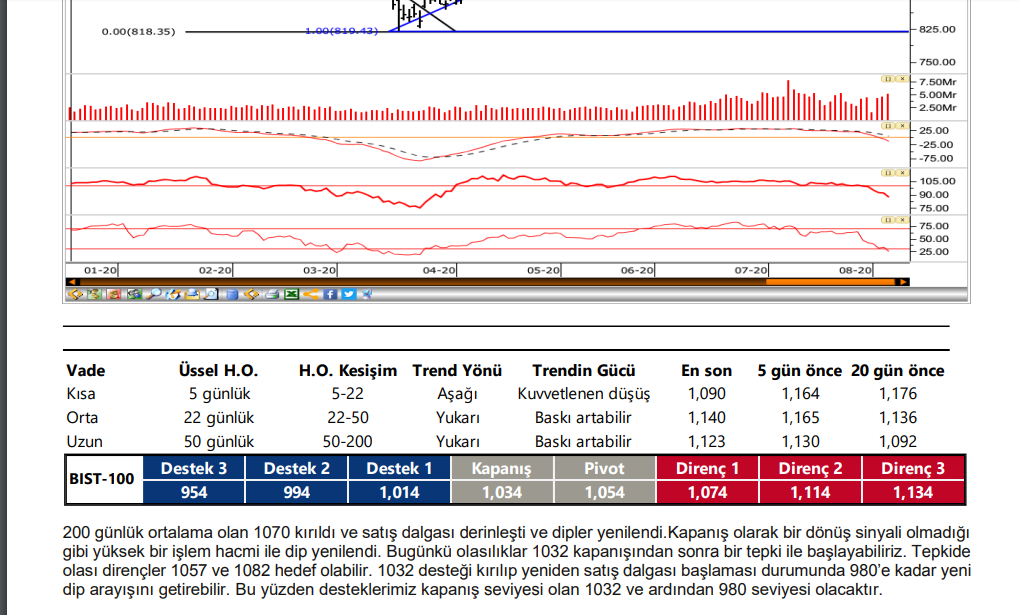Click the Kuvvetlenen düşüş cell

coord(584,394)
